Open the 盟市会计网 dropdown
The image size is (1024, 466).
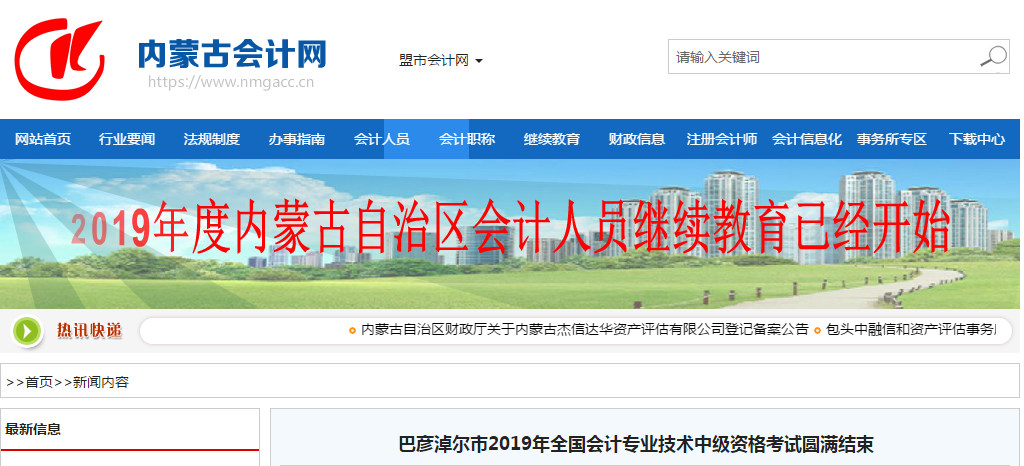click(440, 60)
